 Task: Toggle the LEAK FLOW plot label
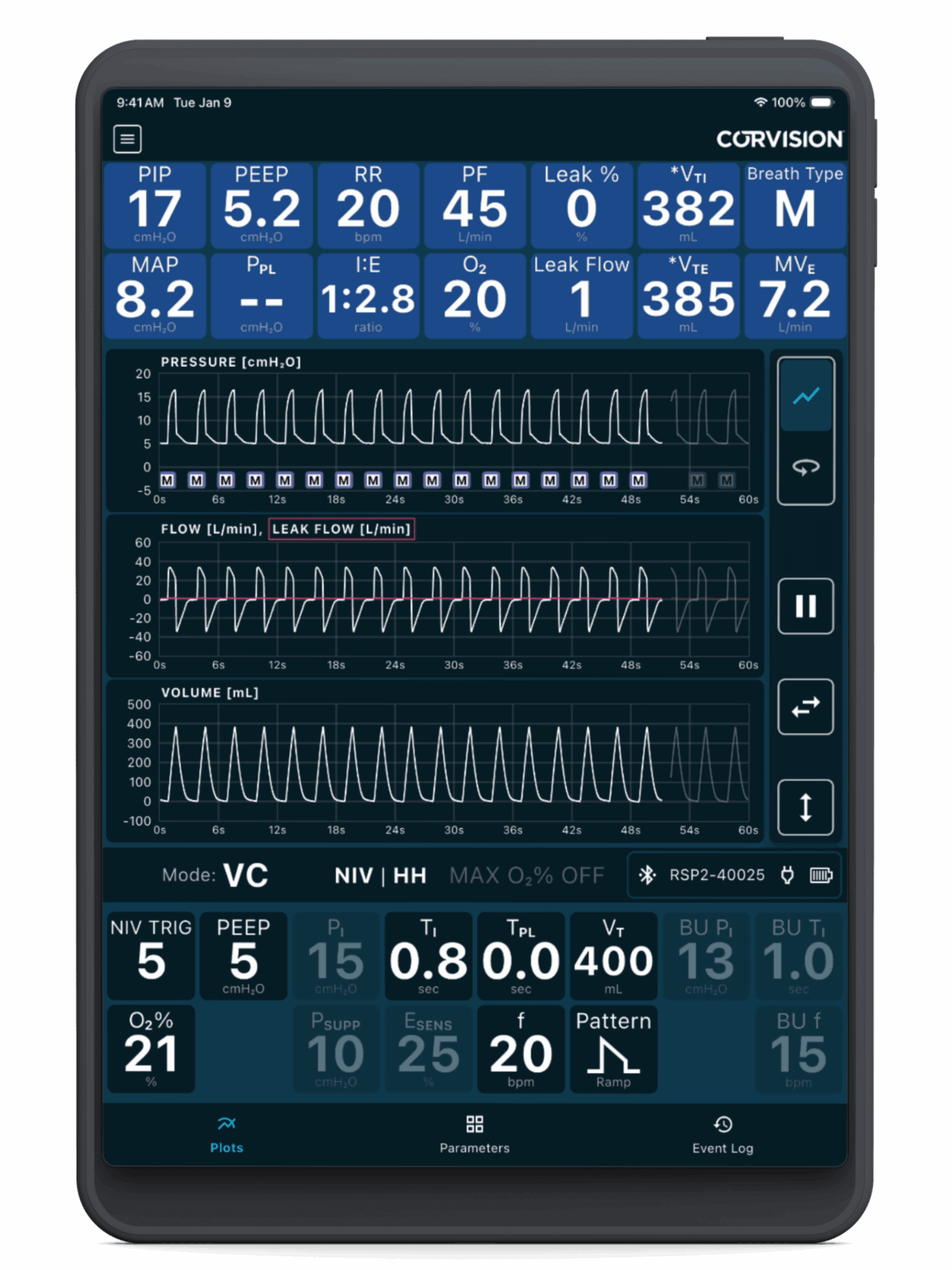[x=342, y=529]
